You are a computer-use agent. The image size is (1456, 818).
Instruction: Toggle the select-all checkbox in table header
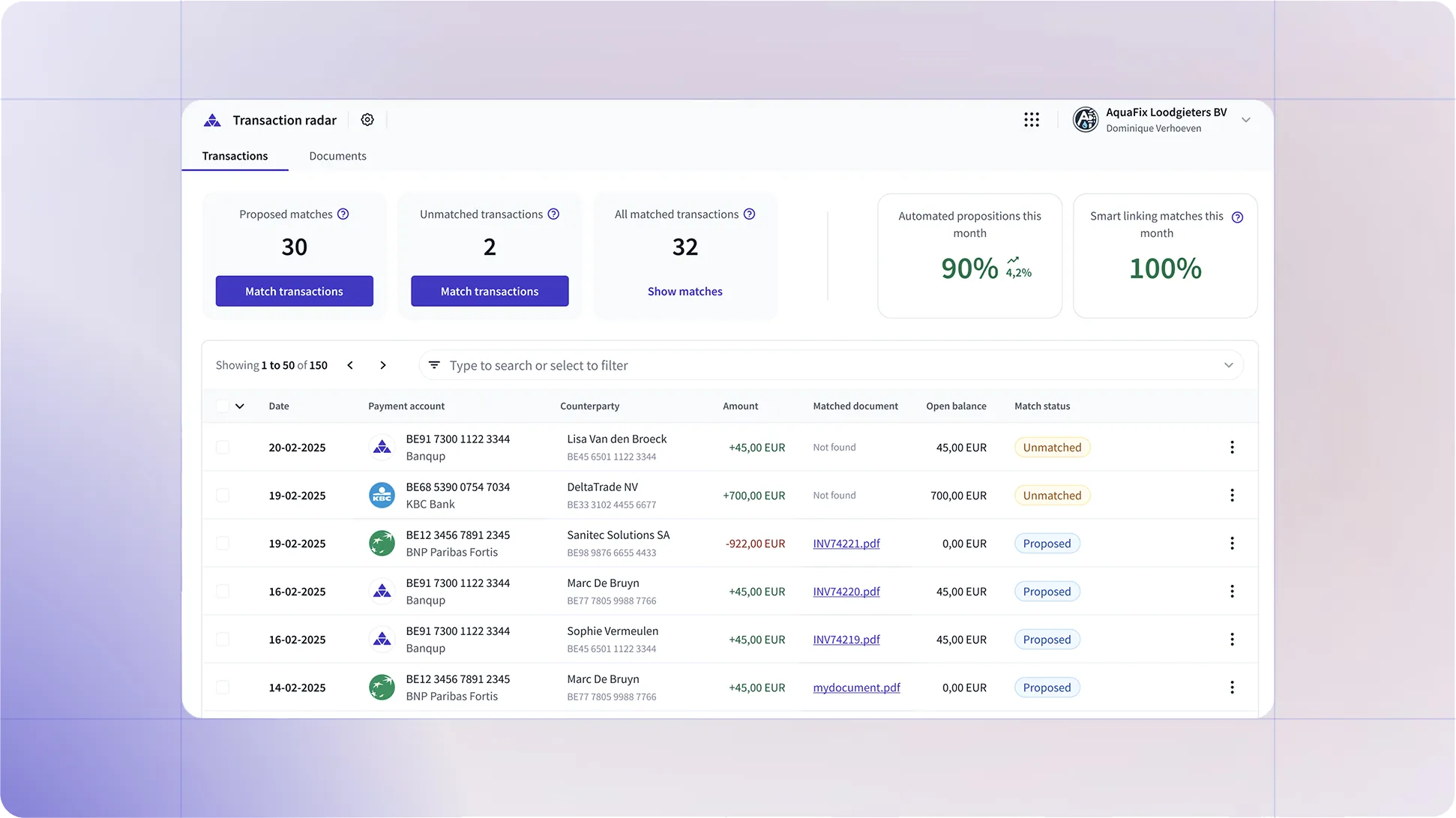pos(223,406)
